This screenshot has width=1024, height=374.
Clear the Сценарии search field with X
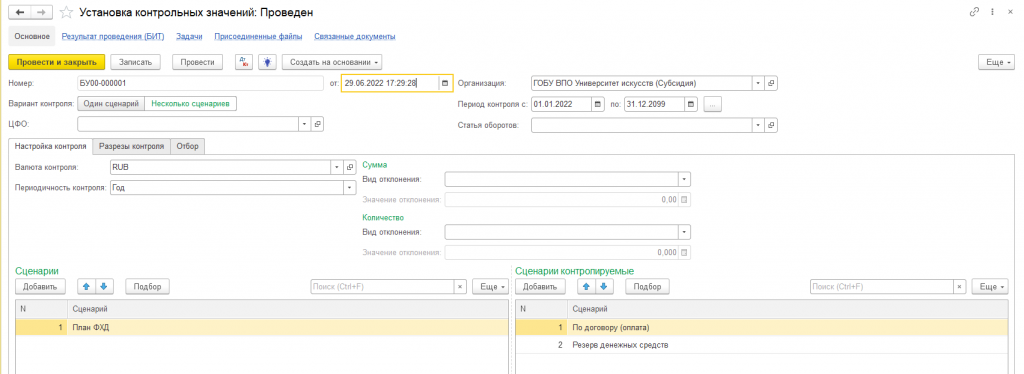[460, 287]
